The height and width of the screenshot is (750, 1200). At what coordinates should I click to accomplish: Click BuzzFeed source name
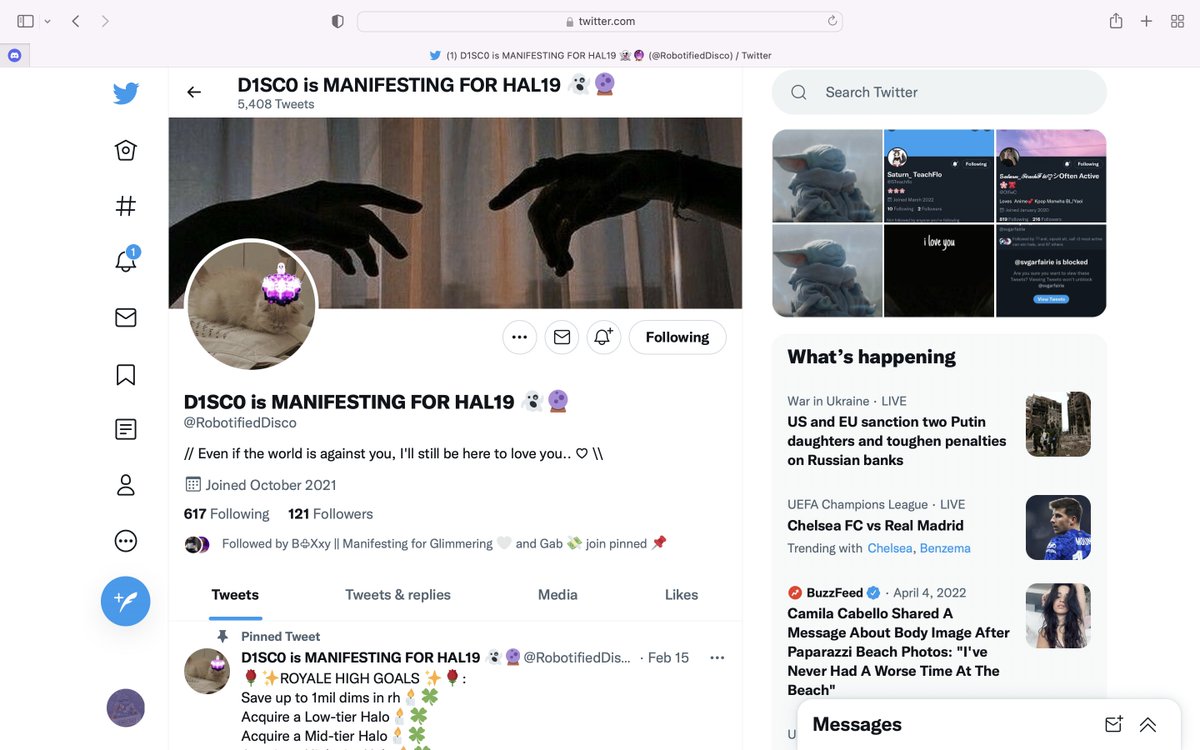coord(835,593)
